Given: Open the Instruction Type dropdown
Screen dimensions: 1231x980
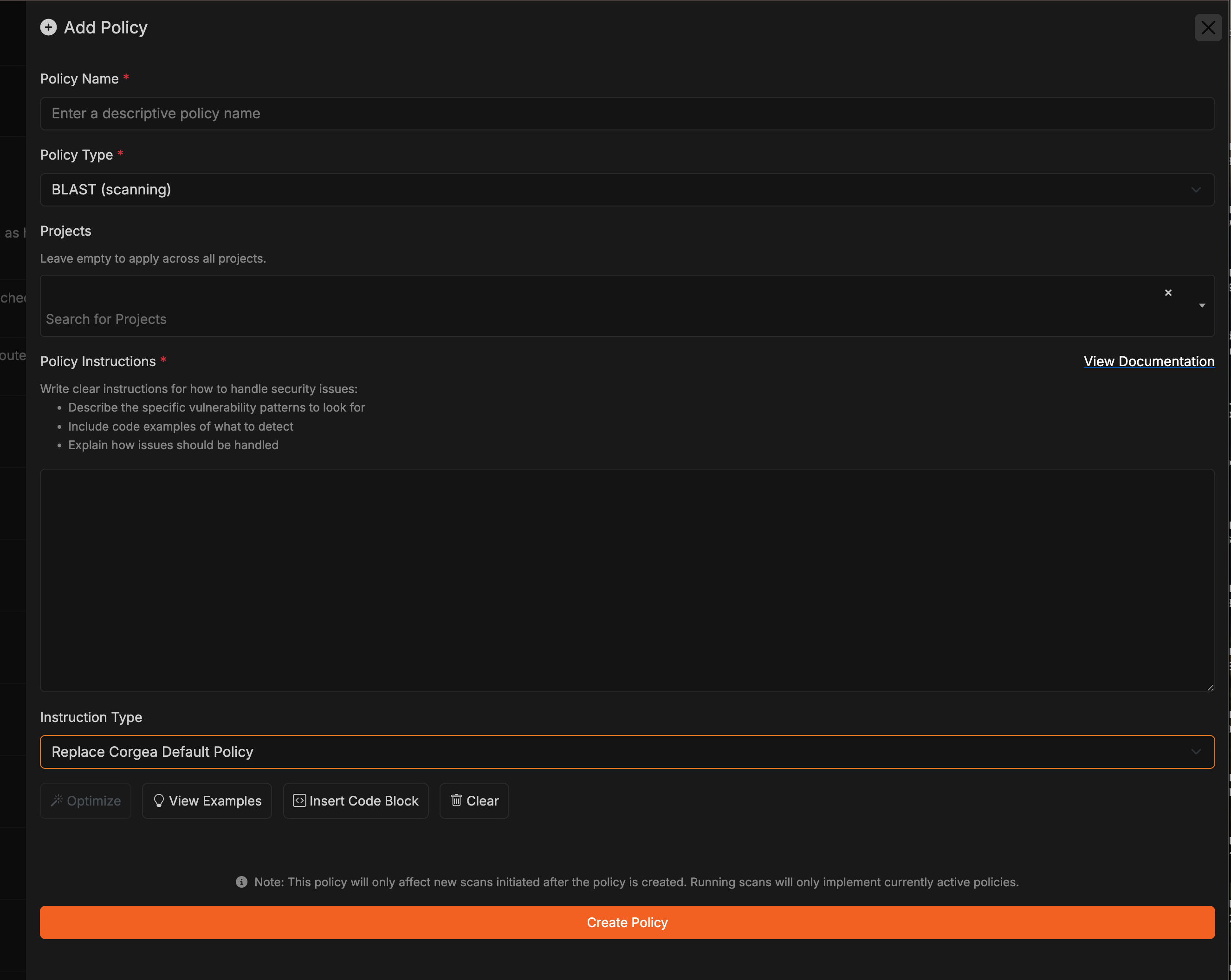Looking at the screenshot, I should (626, 752).
